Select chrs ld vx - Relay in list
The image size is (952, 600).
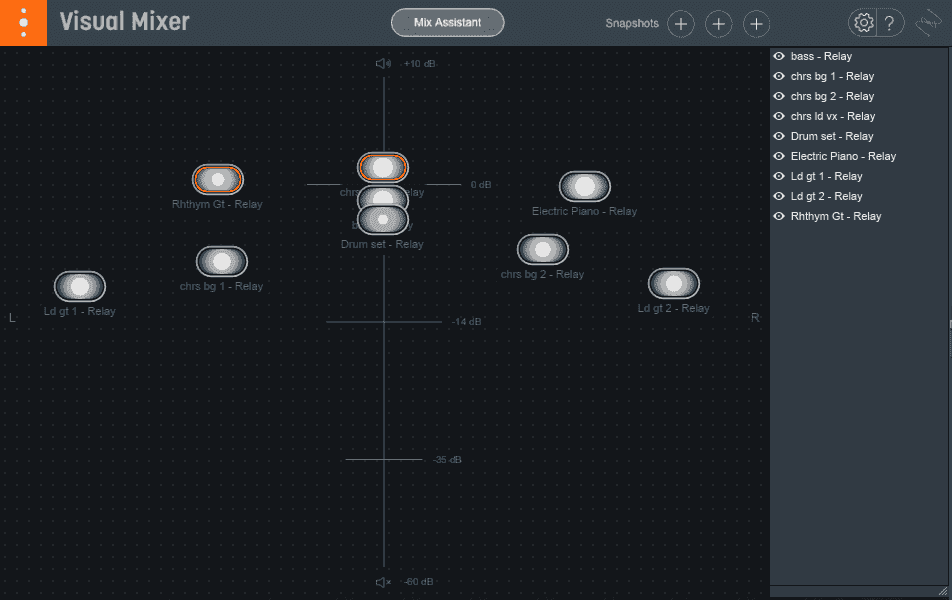(x=832, y=116)
